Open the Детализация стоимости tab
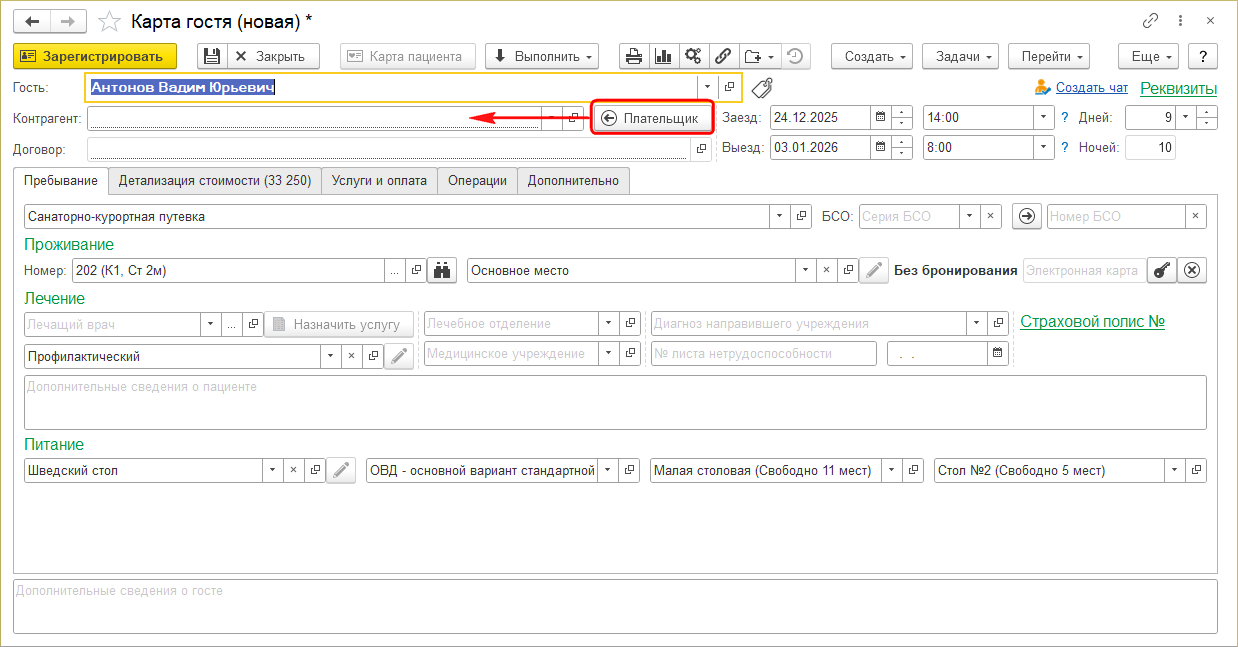Viewport: 1238px width, 647px height. pyautogui.click(x=214, y=181)
